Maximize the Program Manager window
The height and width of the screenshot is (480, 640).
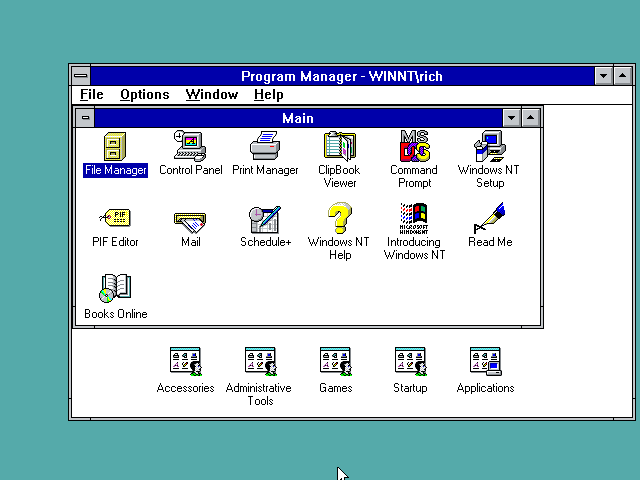(x=622, y=76)
